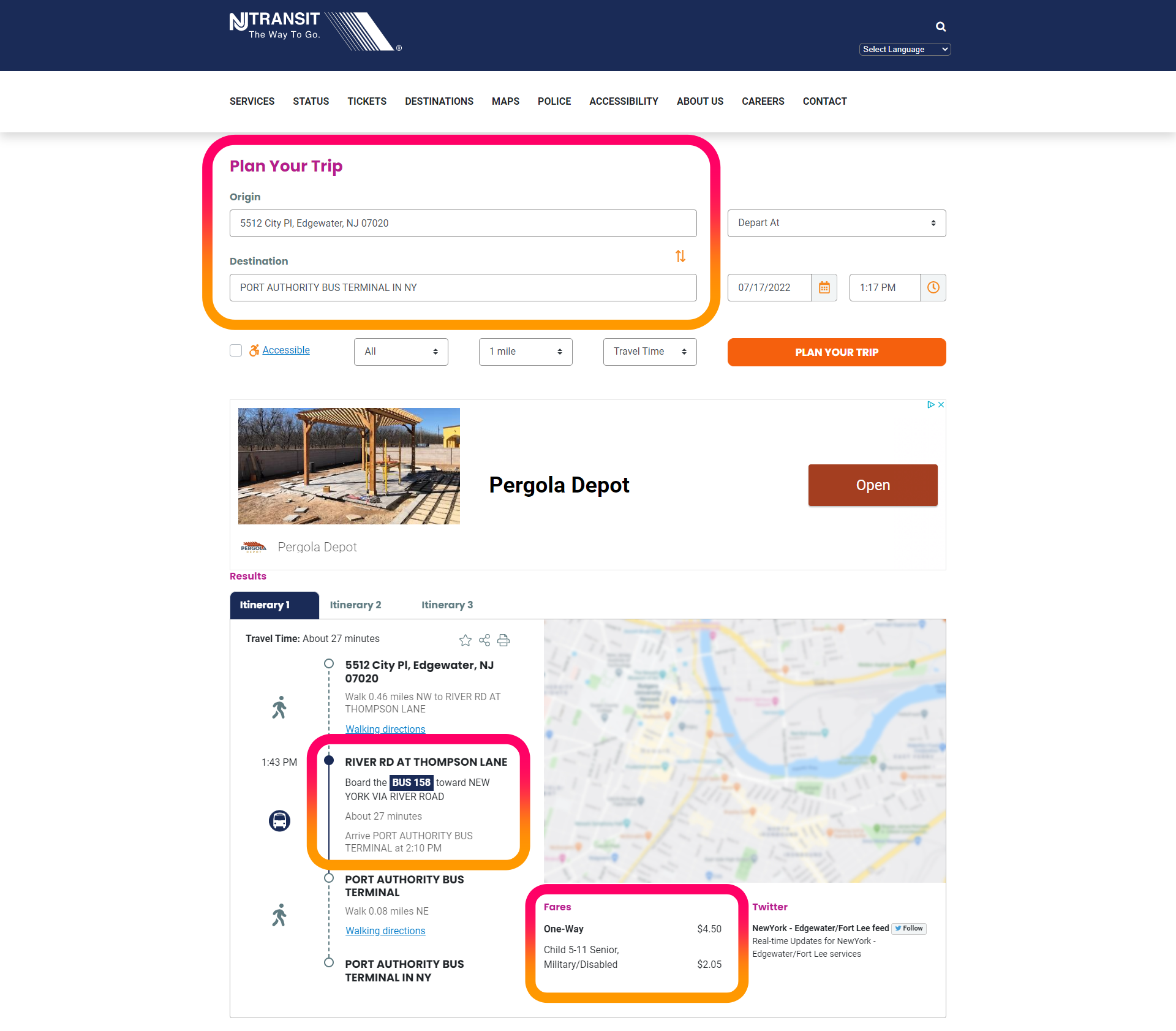This screenshot has height=1031, width=1176.
Task: Open first Walking directions link
Action: point(385,729)
